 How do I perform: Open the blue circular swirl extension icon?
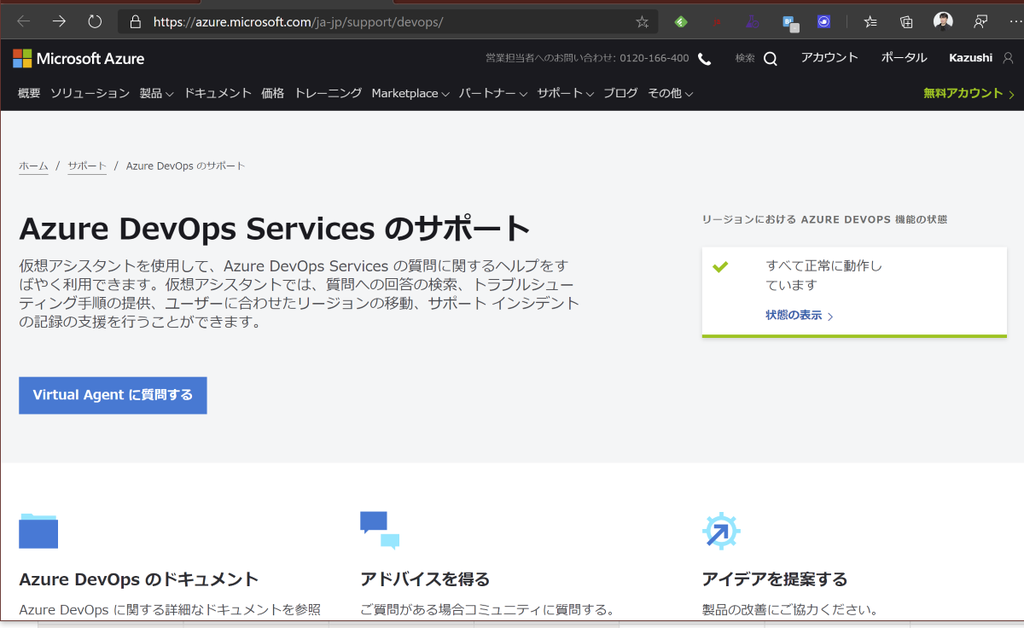click(824, 22)
